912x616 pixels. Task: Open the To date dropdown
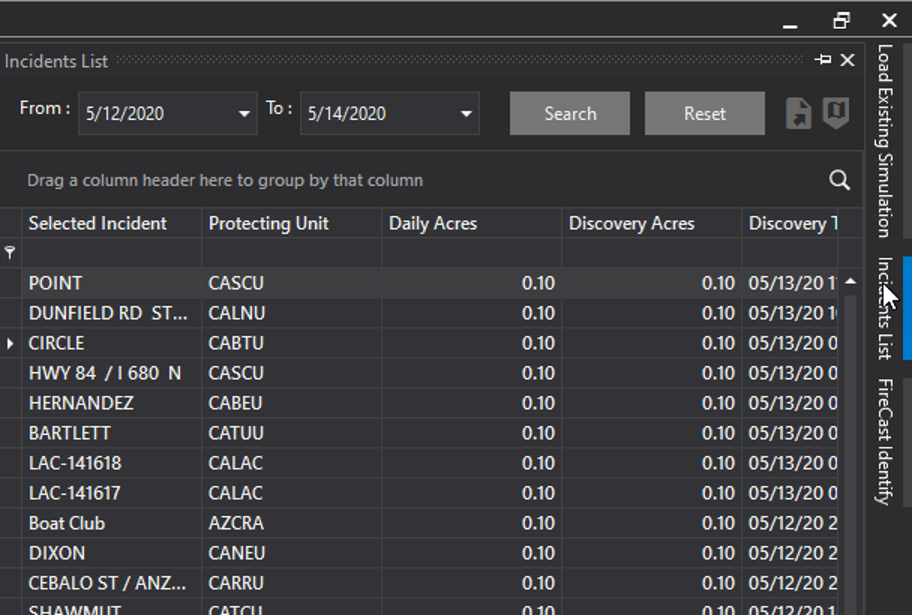[x=466, y=114]
